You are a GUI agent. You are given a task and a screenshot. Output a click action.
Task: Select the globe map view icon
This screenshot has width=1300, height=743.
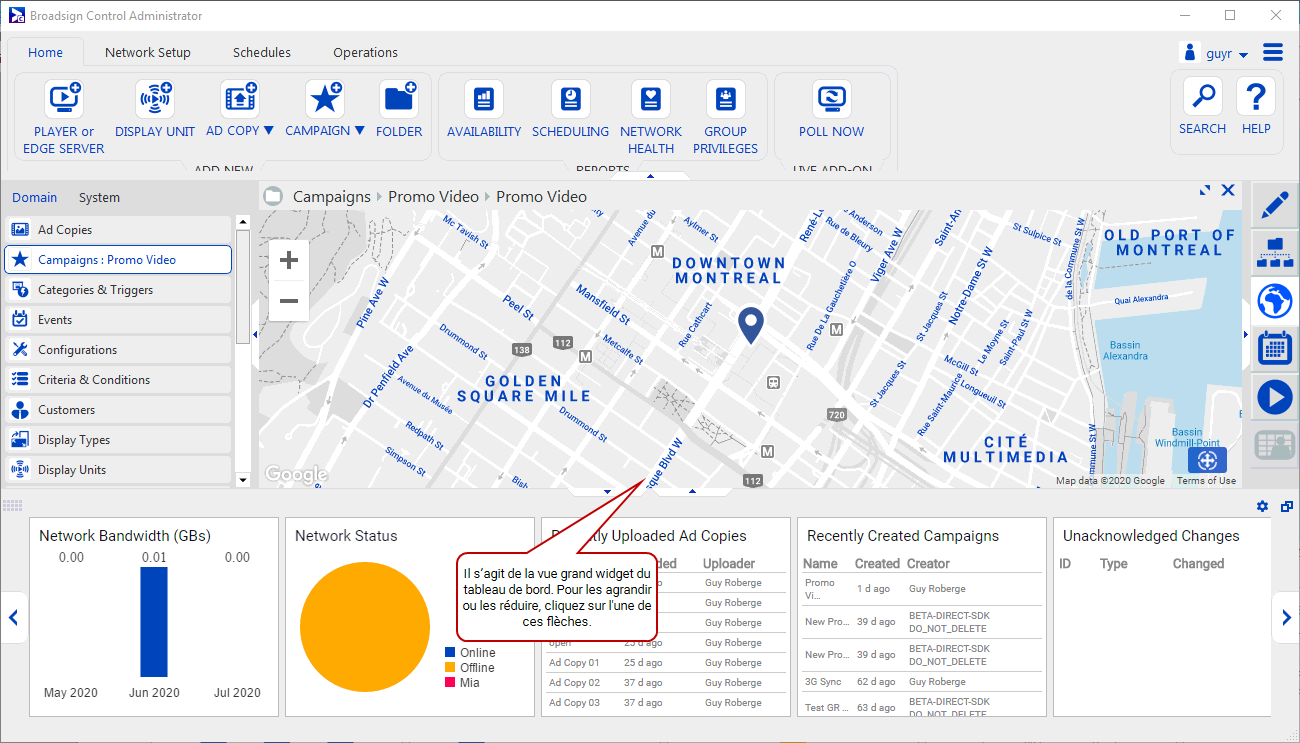(x=1274, y=299)
